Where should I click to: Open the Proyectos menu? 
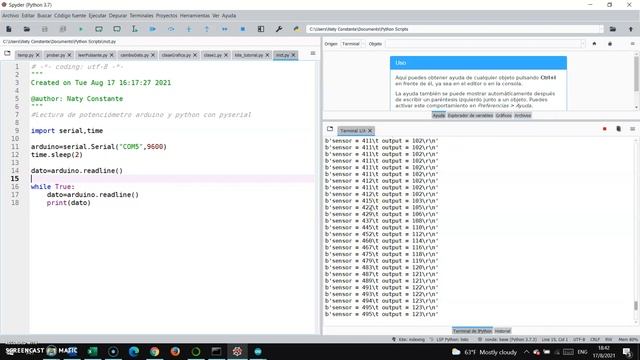(167, 16)
